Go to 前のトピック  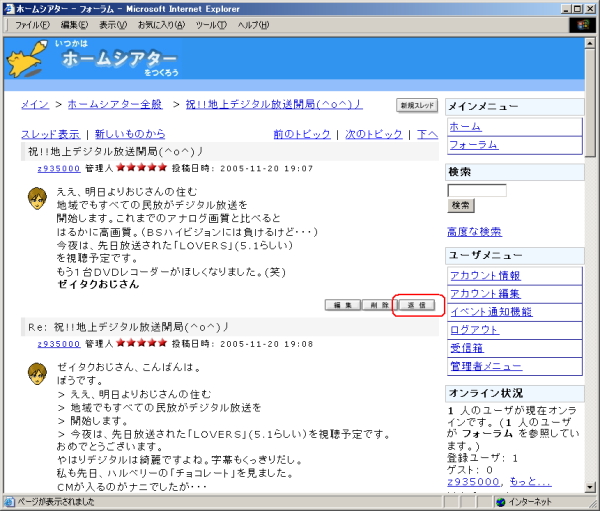tap(302, 134)
